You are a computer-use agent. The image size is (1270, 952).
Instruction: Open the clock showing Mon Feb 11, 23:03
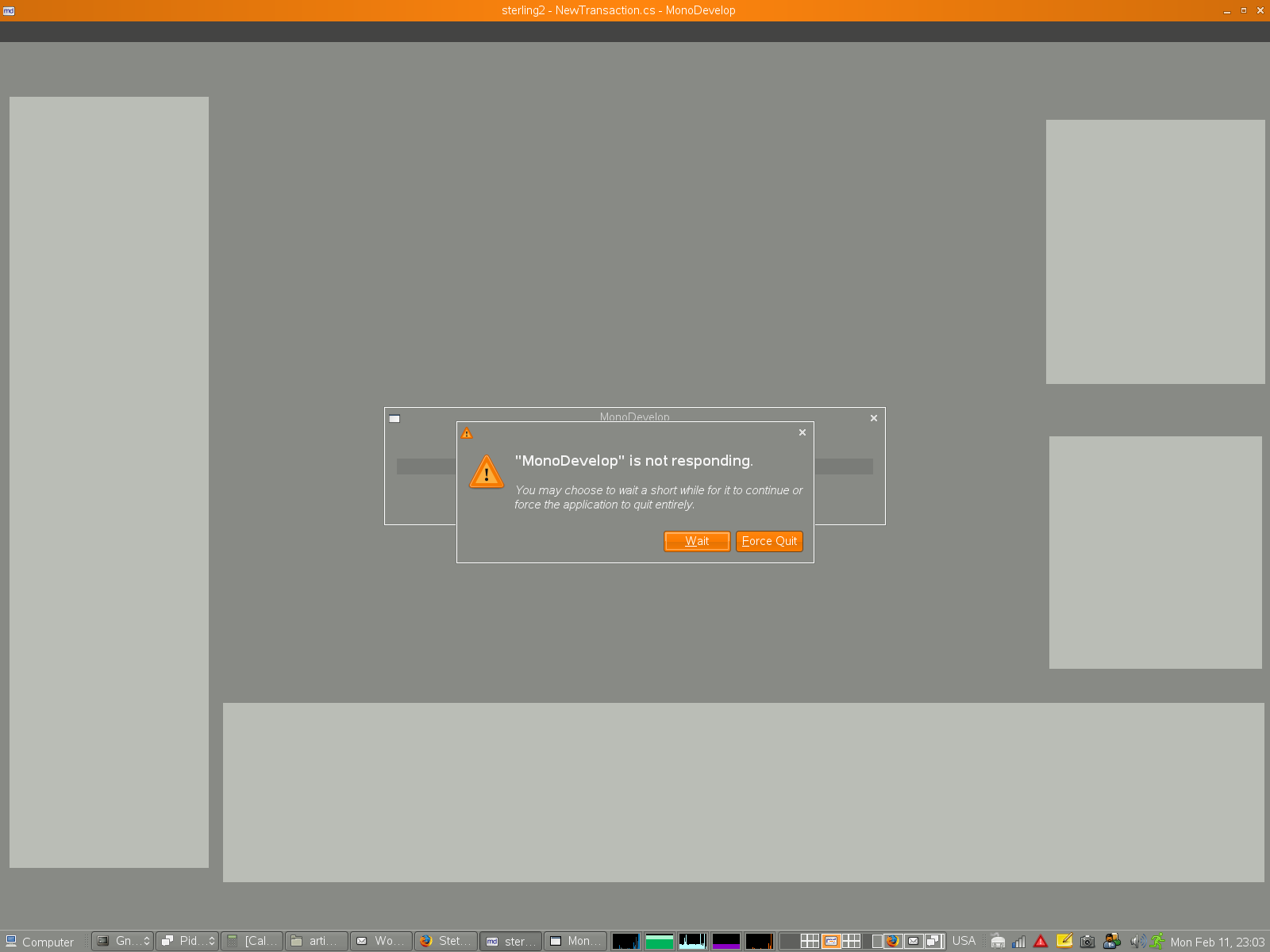1218,942
